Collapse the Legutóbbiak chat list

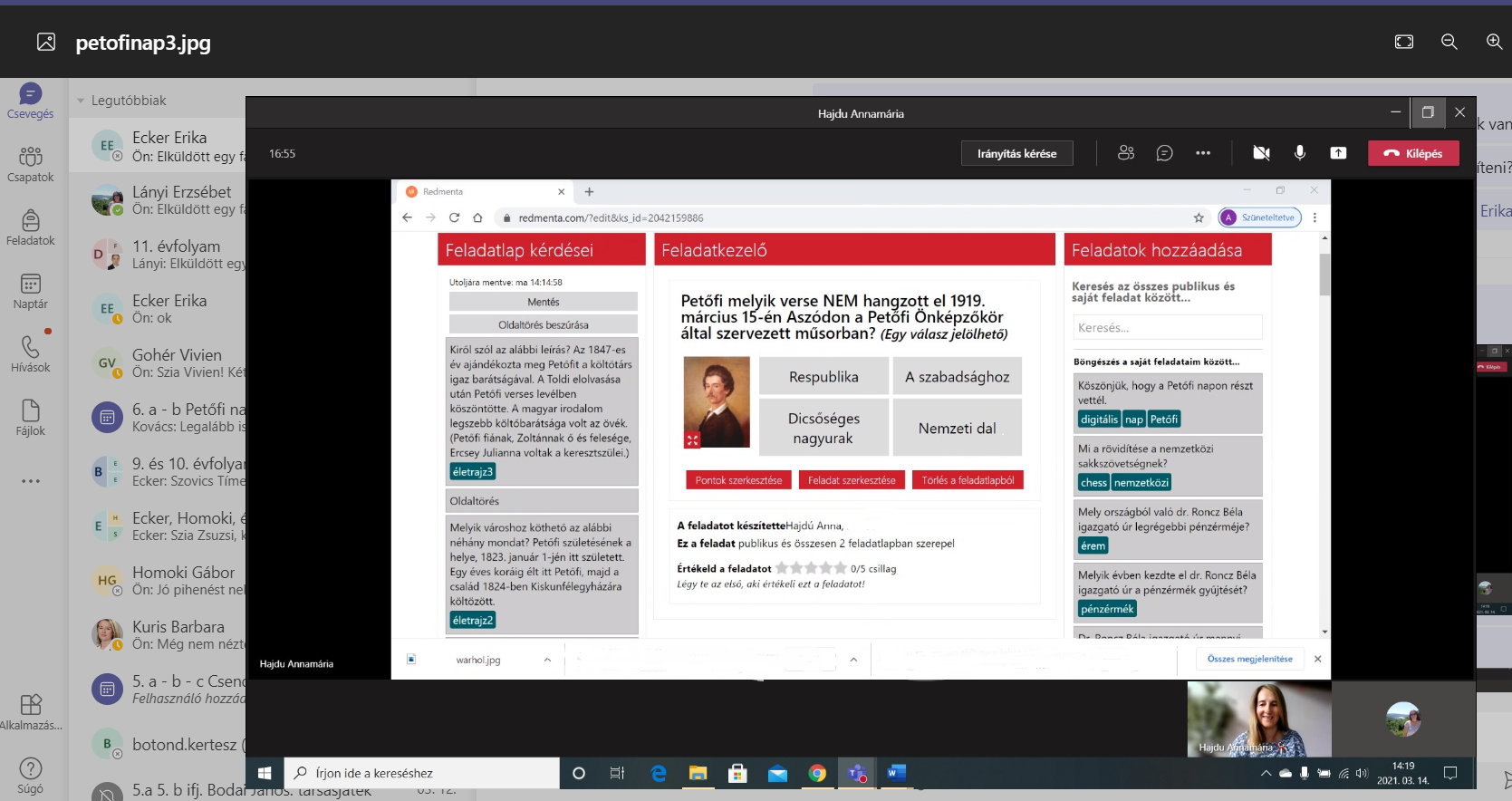81,101
